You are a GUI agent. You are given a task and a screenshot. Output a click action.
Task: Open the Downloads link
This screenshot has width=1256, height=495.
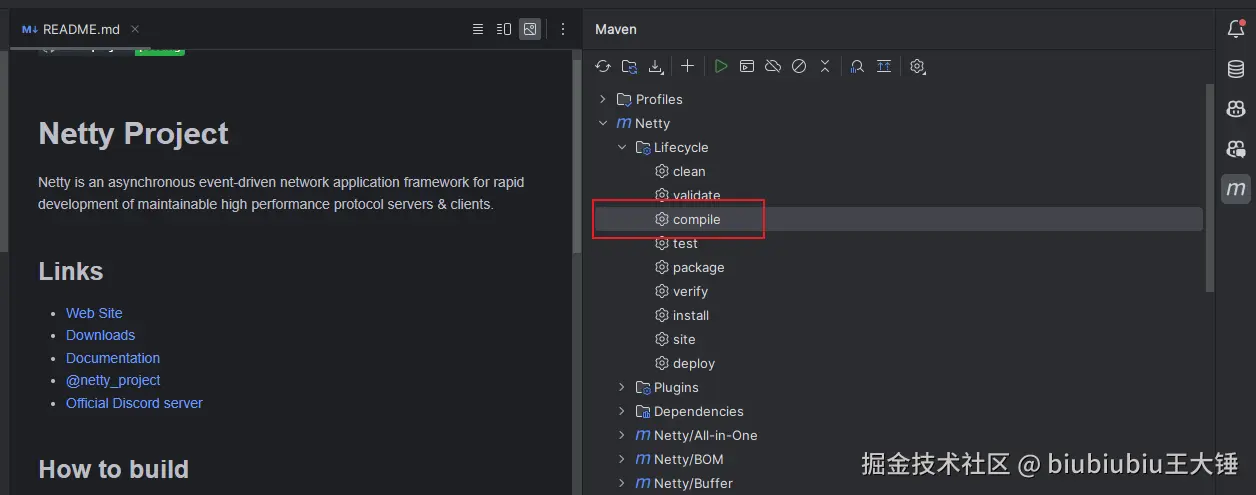pos(100,335)
